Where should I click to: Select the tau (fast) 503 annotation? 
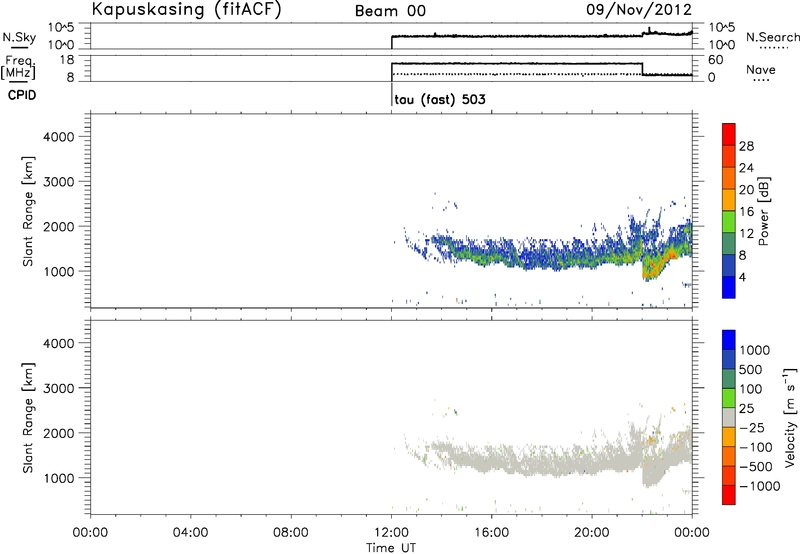pos(440,99)
